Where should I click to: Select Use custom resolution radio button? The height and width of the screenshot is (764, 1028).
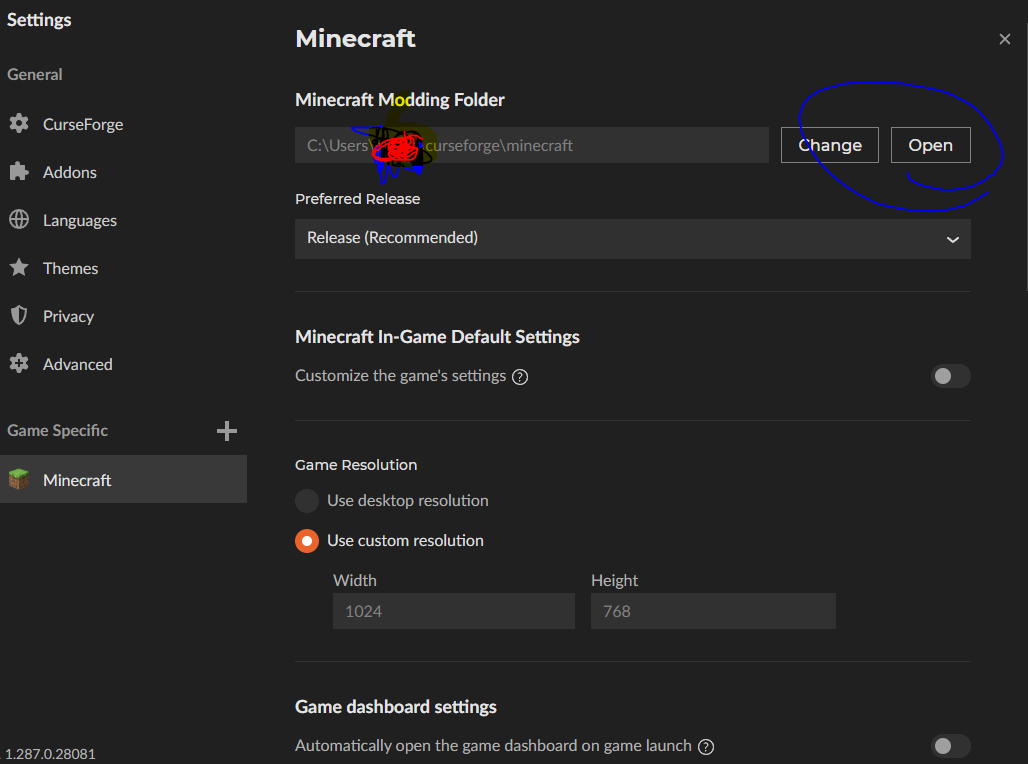307,541
